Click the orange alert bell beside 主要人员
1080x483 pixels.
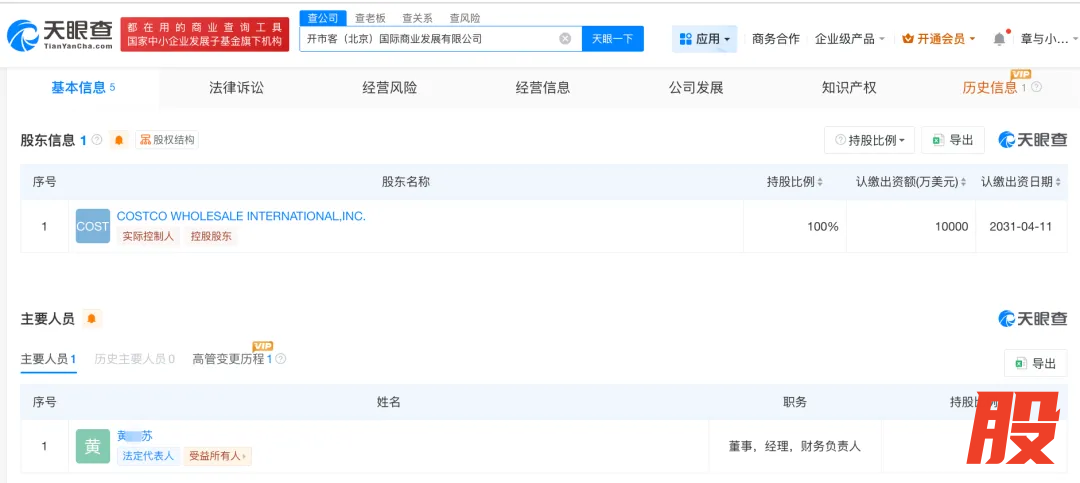click(x=92, y=319)
